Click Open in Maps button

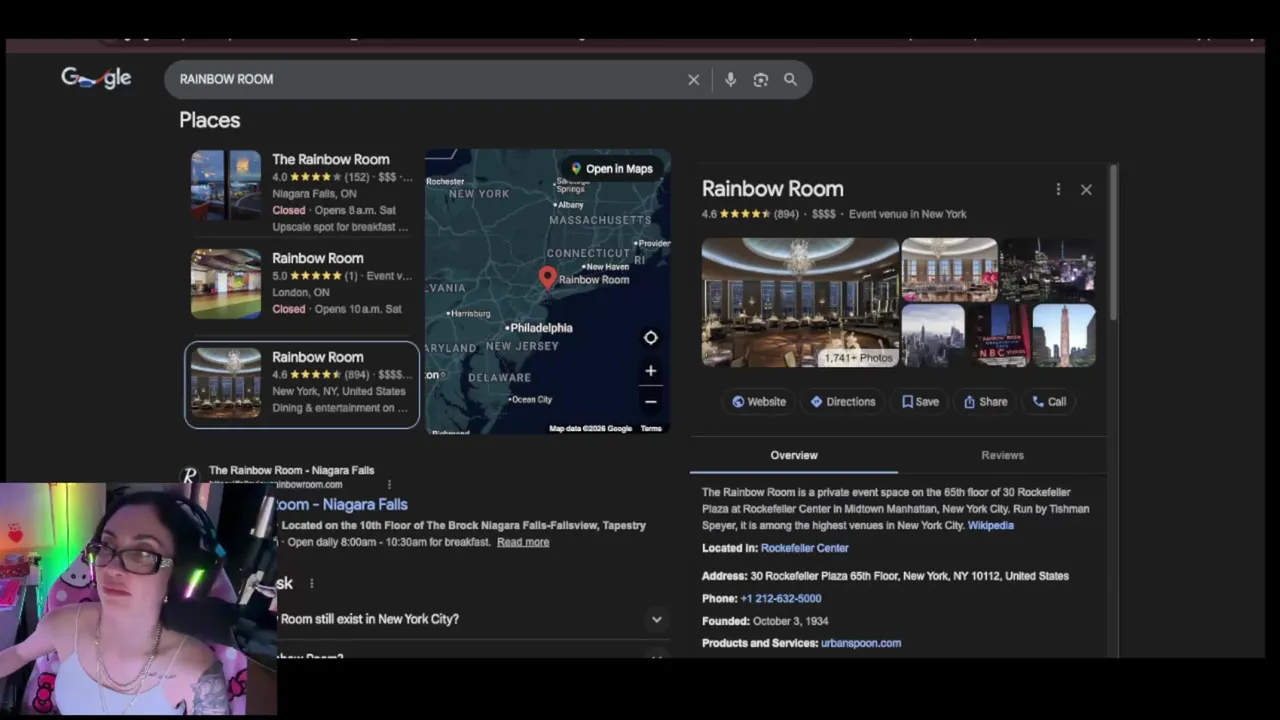[x=611, y=169]
